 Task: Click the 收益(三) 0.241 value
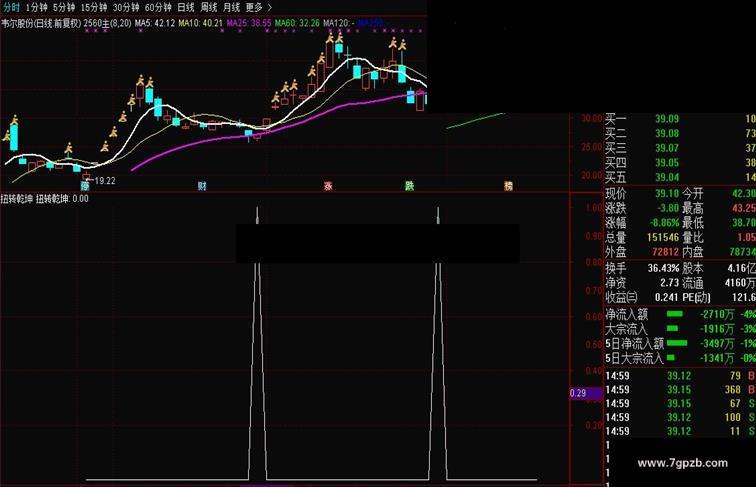pyautogui.click(x=667, y=297)
